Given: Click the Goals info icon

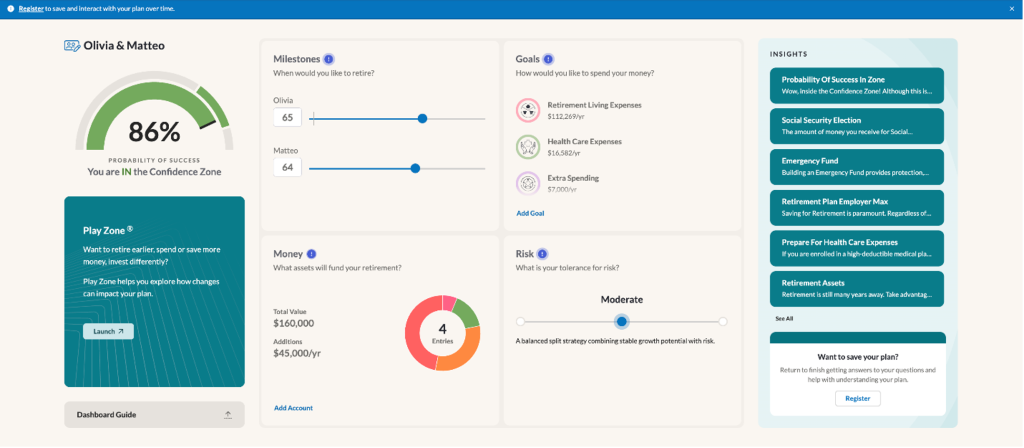Looking at the screenshot, I should click(x=547, y=59).
